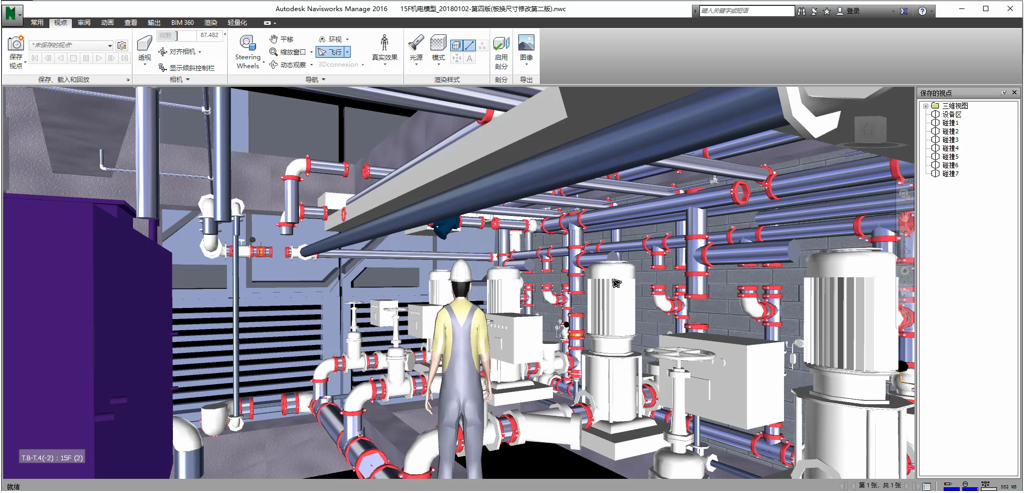1024x493 pixels.
Task: Click the Perspective (透视) camera cube icon
Action: (144, 43)
